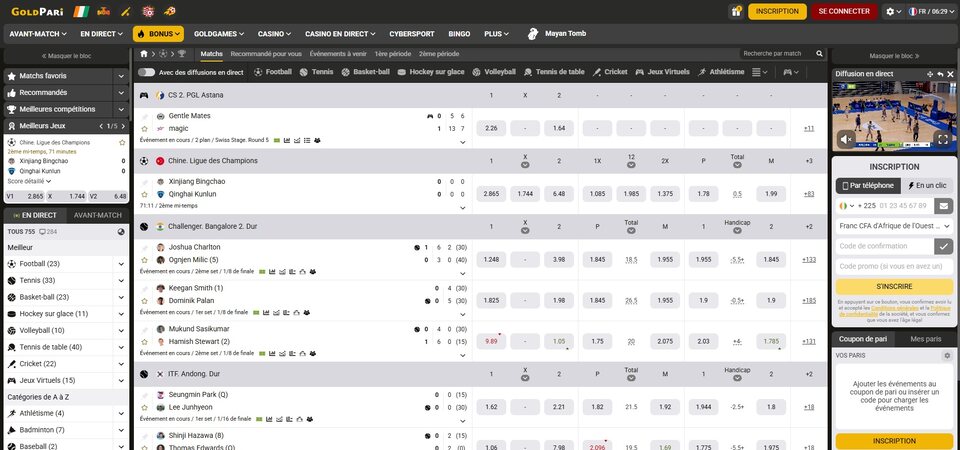The height and width of the screenshot is (450, 960).
Task: Favorite the Mukund Sasikumar vs Hamish Stewart star
Action: click(x=144, y=342)
